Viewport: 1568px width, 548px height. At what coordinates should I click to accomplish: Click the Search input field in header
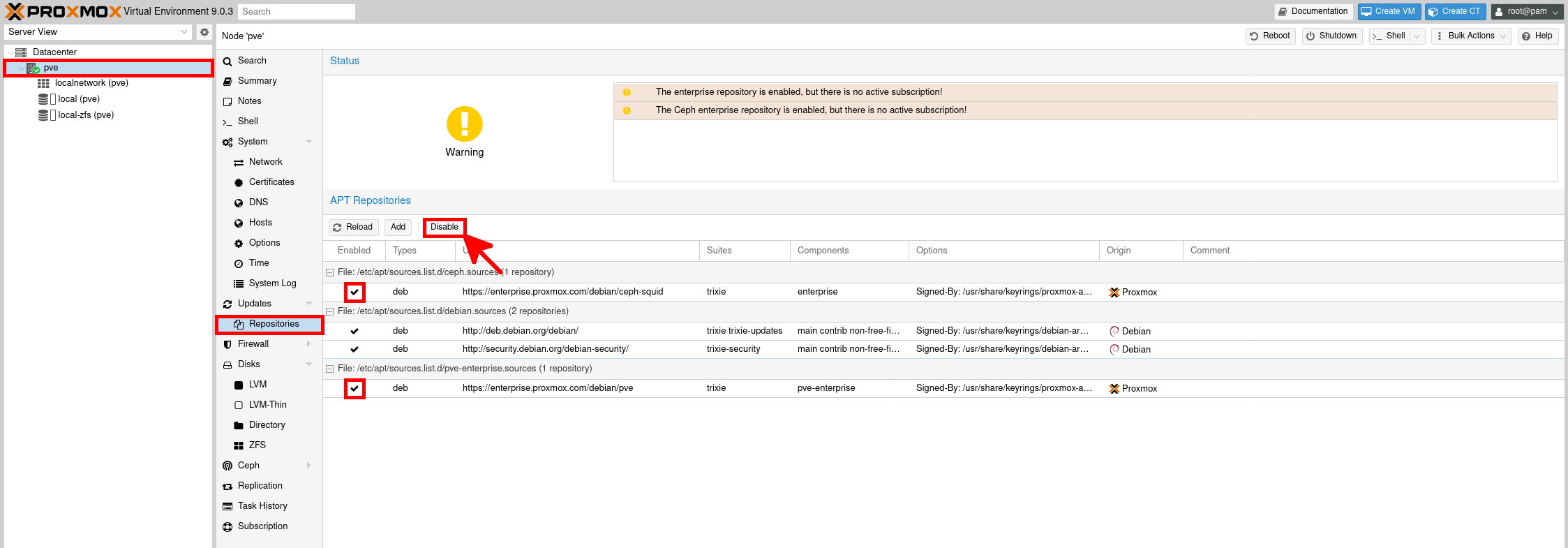pyautogui.click(x=296, y=12)
